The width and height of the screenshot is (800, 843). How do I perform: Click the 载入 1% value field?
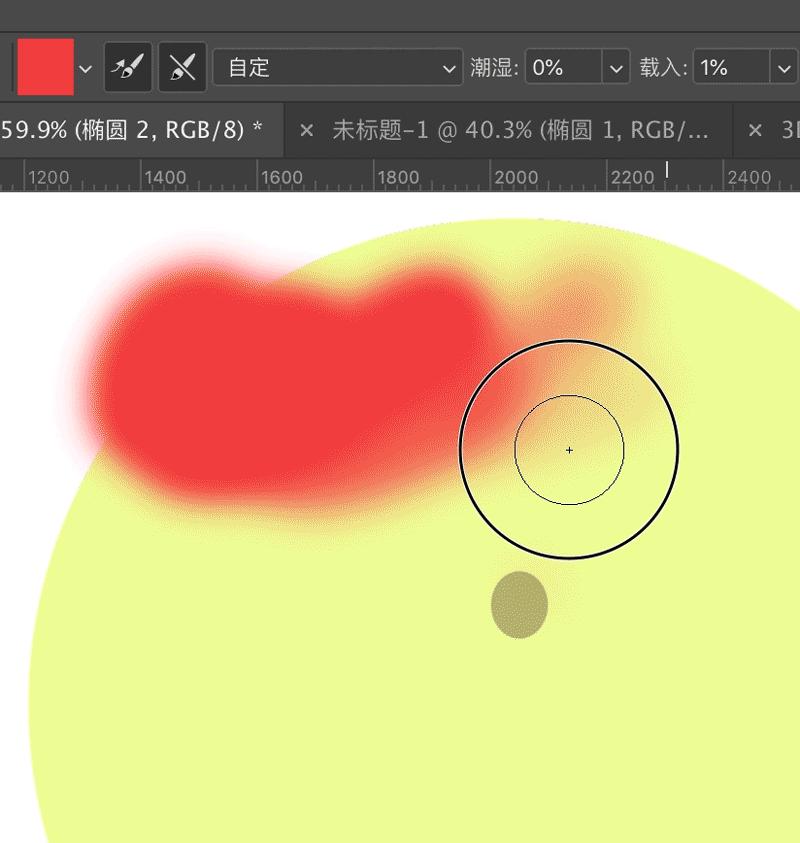click(732, 70)
